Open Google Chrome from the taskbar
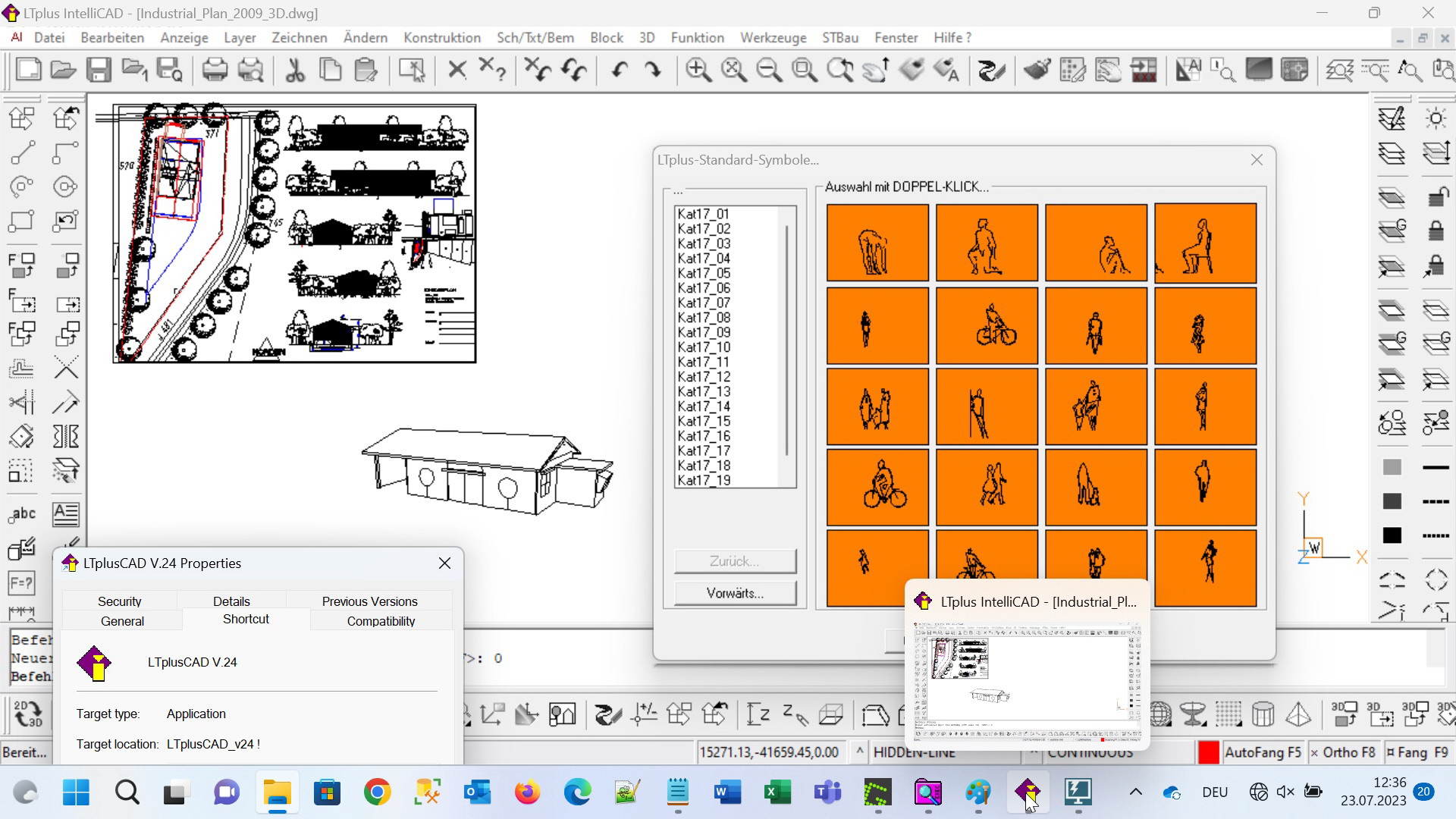This screenshot has width=1456, height=819. [x=377, y=792]
